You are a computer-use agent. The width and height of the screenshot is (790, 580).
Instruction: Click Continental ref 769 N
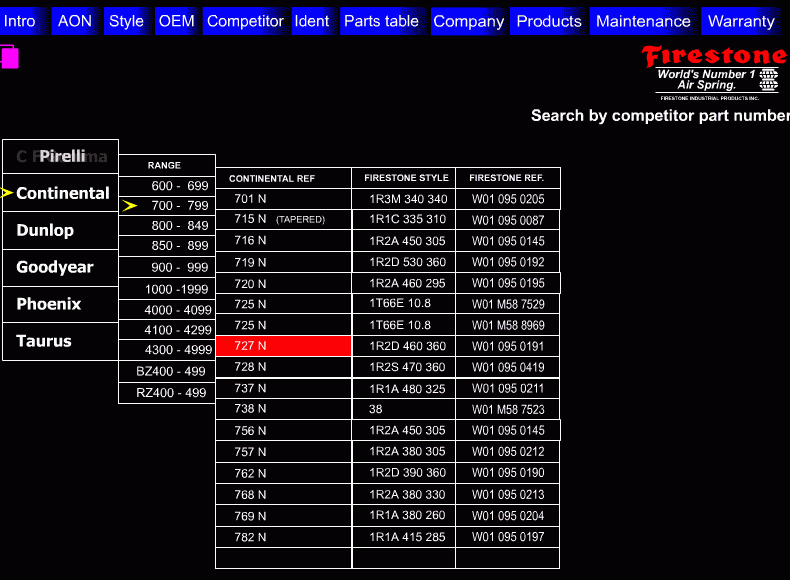click(x=284, y=515)
